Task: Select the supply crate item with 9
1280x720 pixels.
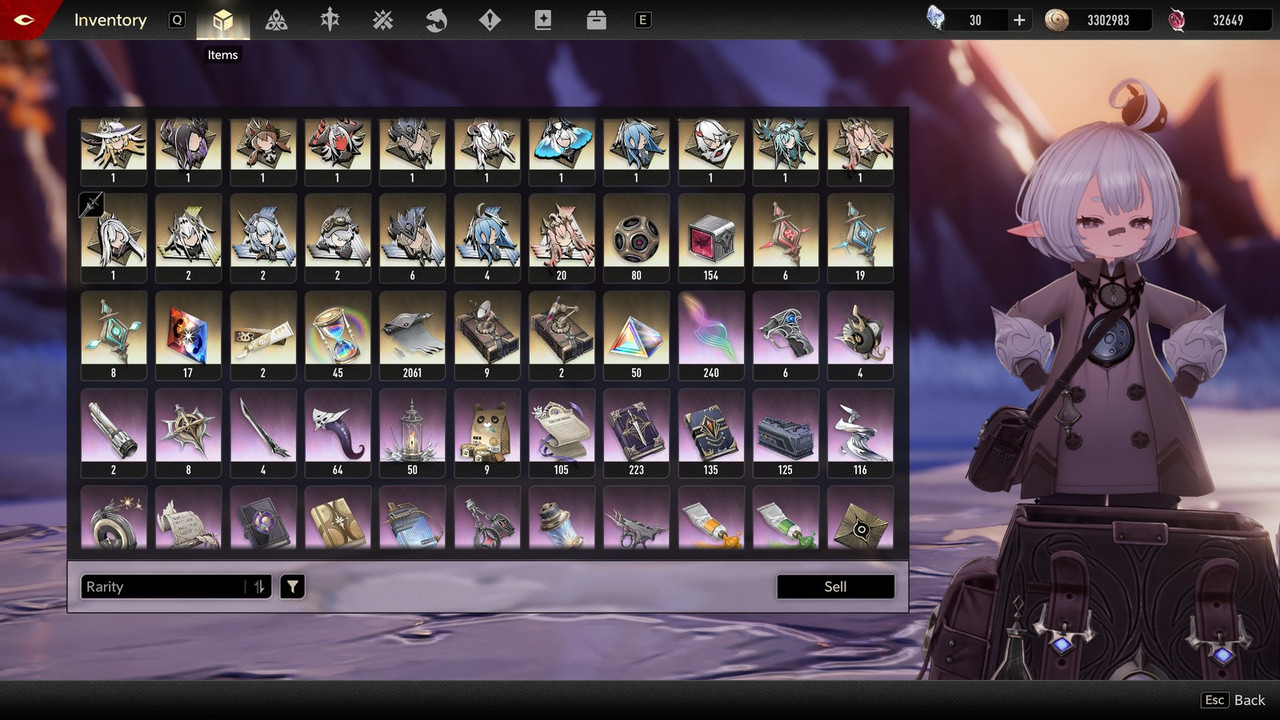Action: point(486,335)
